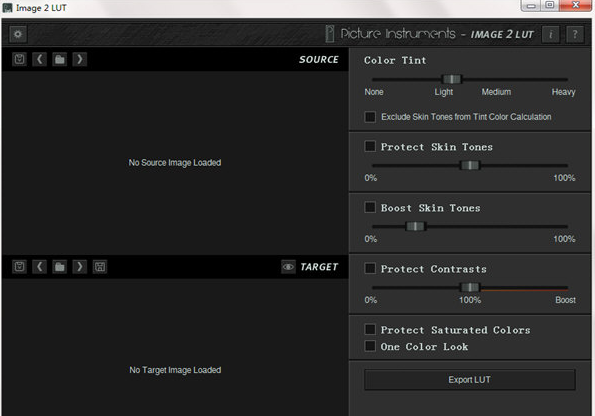This screenshot has width=595, height=416.
Task: Enable Protect Skin Tones checkbox
Action: pos(370,146)
